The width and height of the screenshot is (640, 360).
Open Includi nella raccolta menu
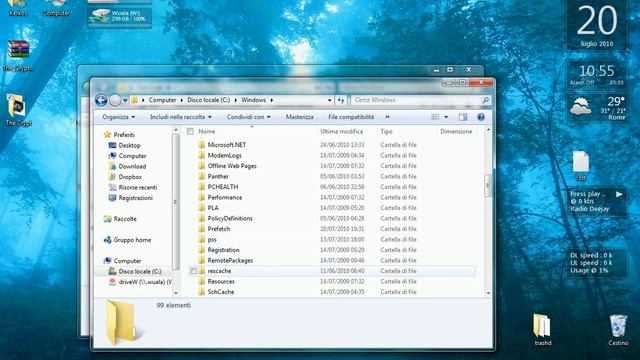(x=180, y=117)
